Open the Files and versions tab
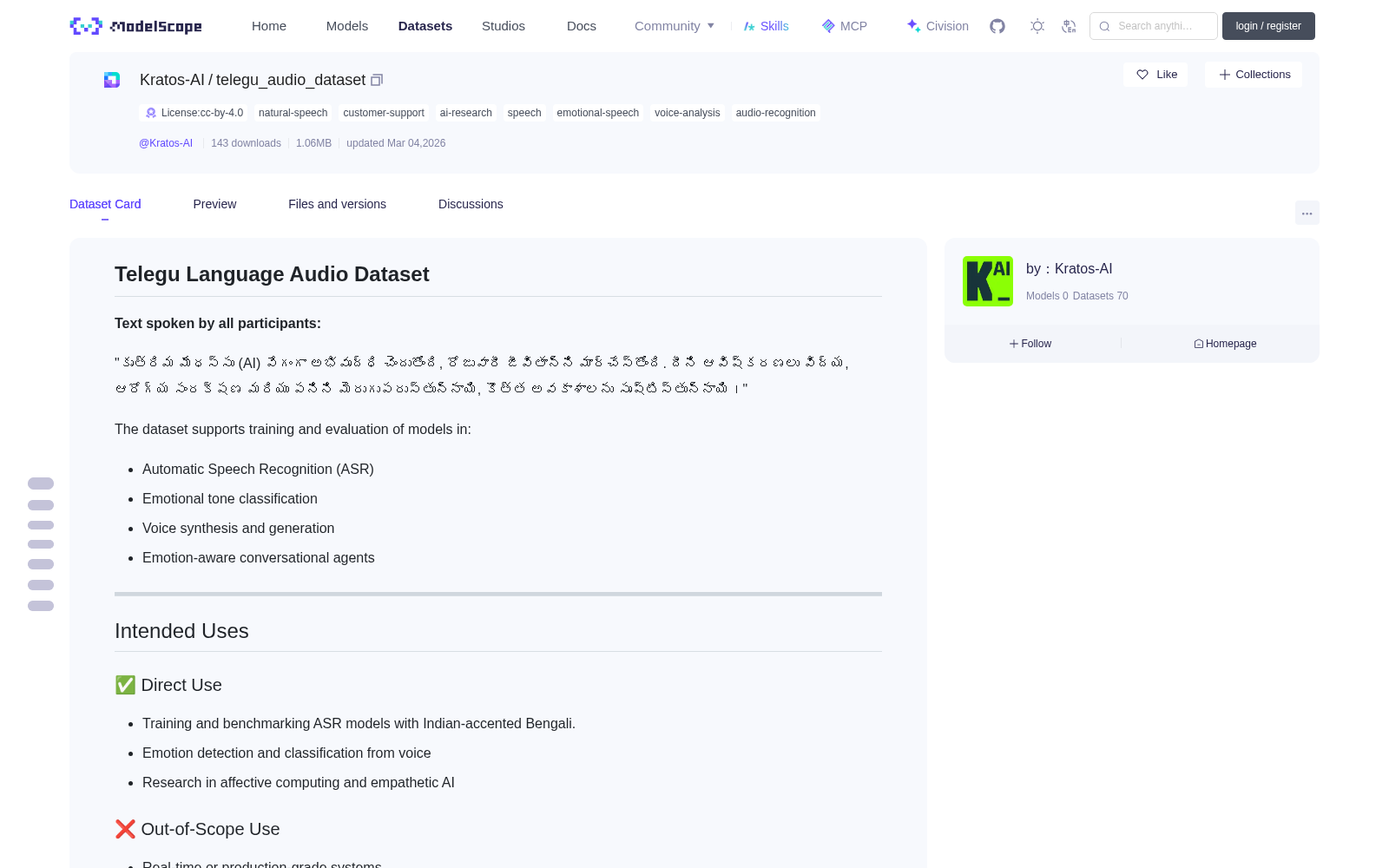 click(337, 204)
